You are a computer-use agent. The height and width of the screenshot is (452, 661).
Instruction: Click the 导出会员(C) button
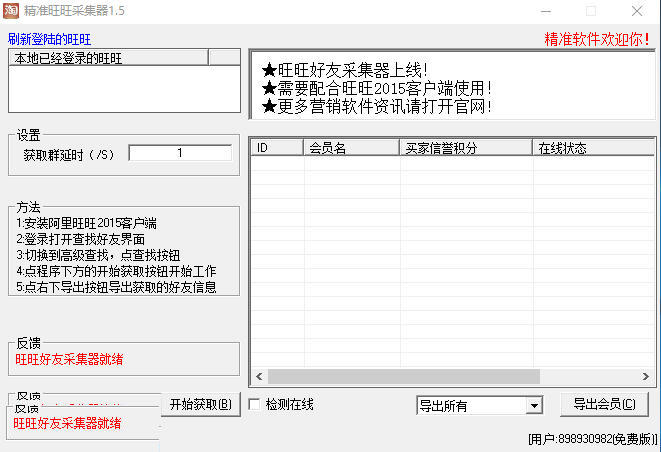click(604, 404)
